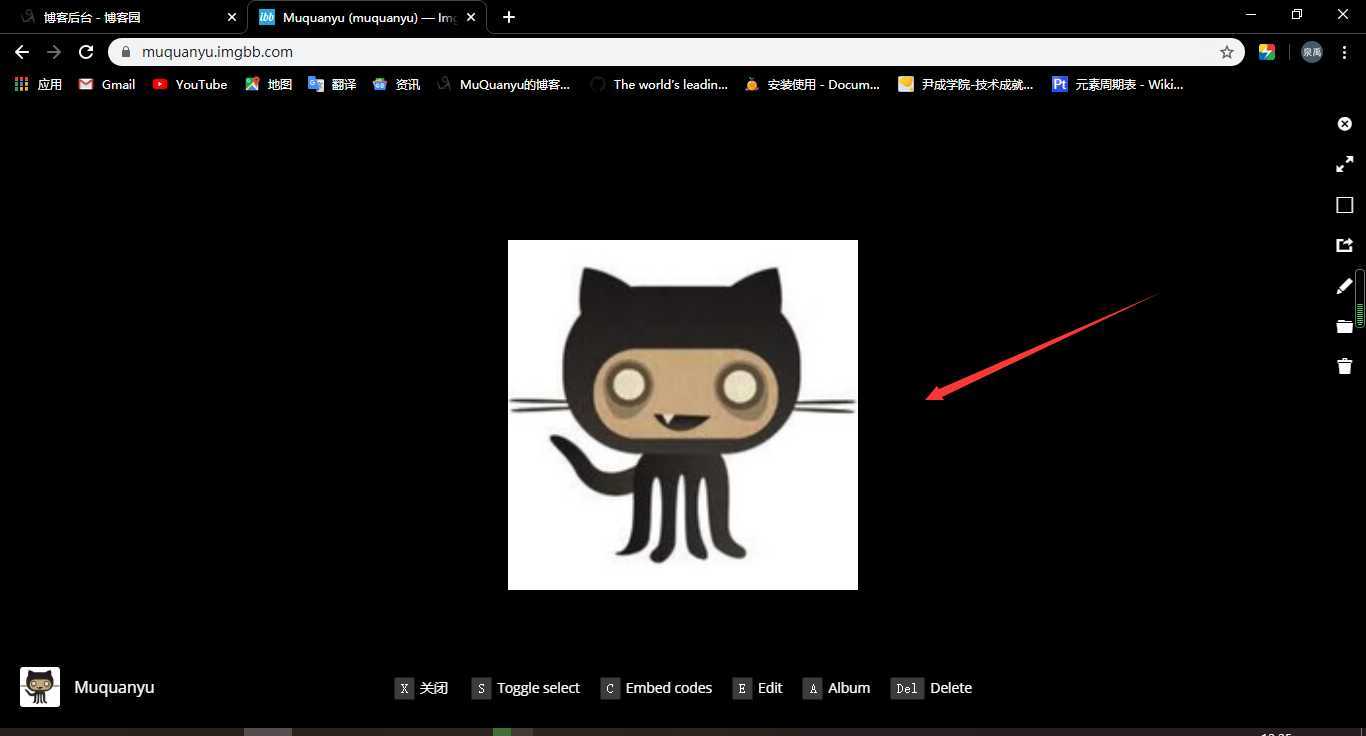Open YouTube bookmark

pyautogui.click(x=190, y=85)
